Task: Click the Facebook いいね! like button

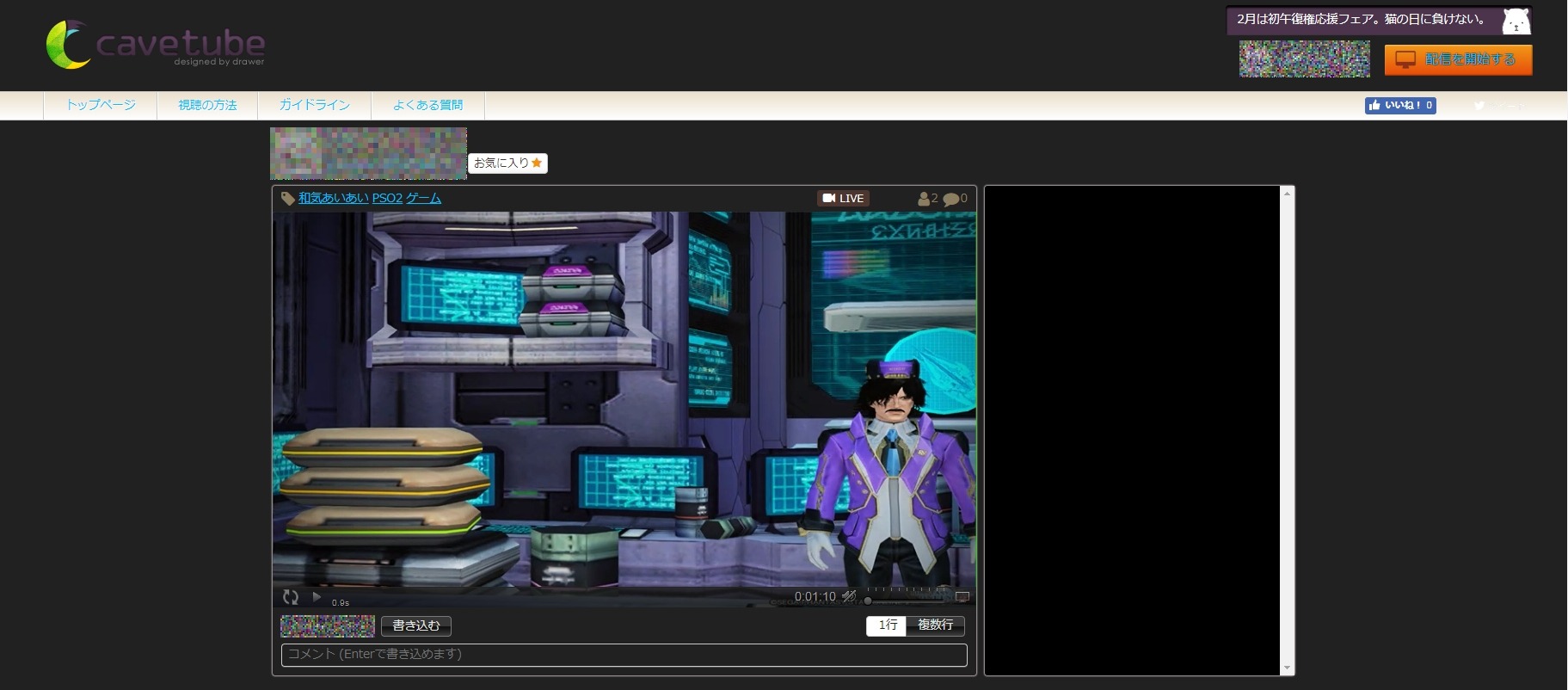Action: point(1400,105)
